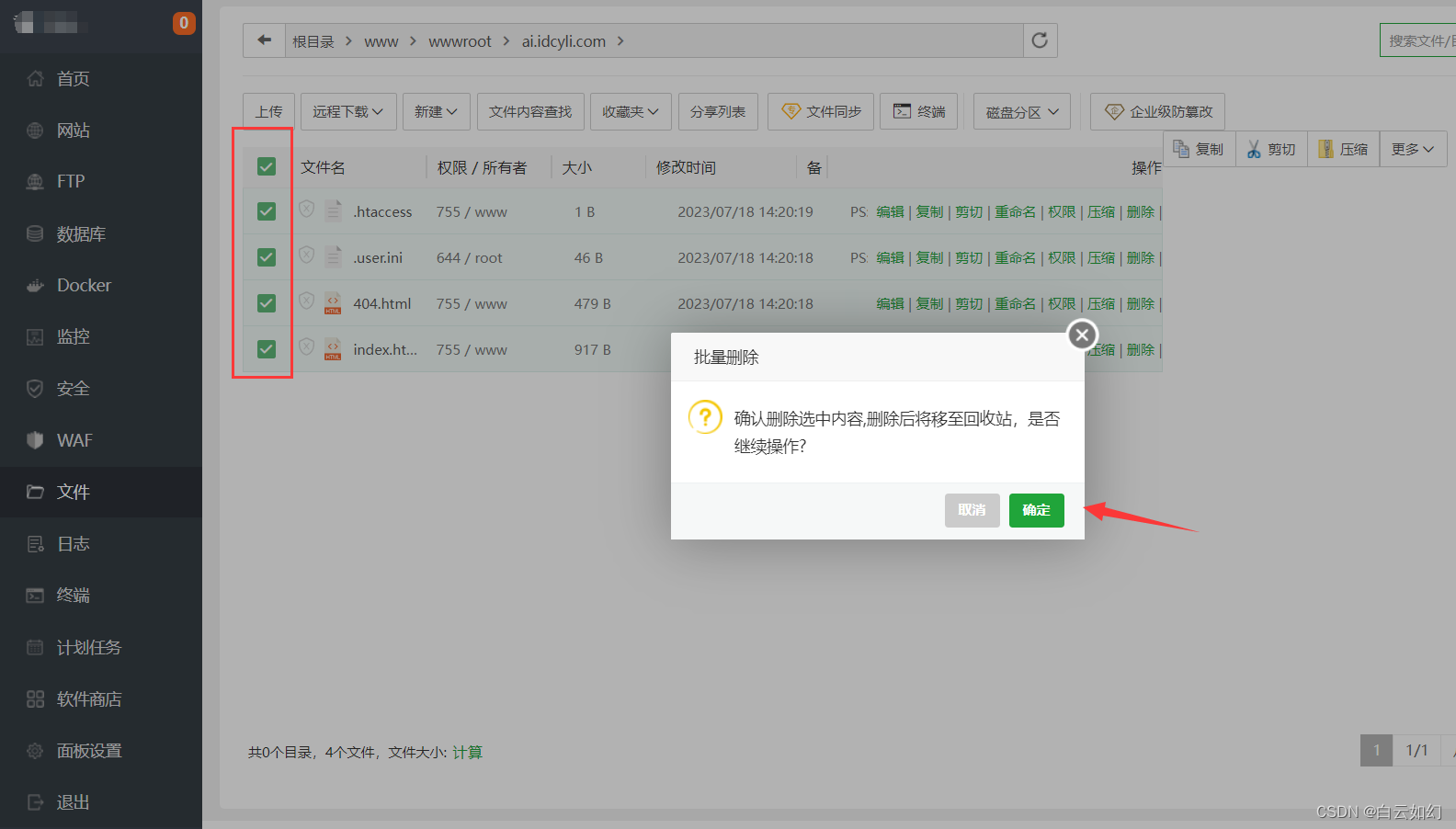
Task: Open the 终端 terminal toolbar button
Action: coord(919,111)
